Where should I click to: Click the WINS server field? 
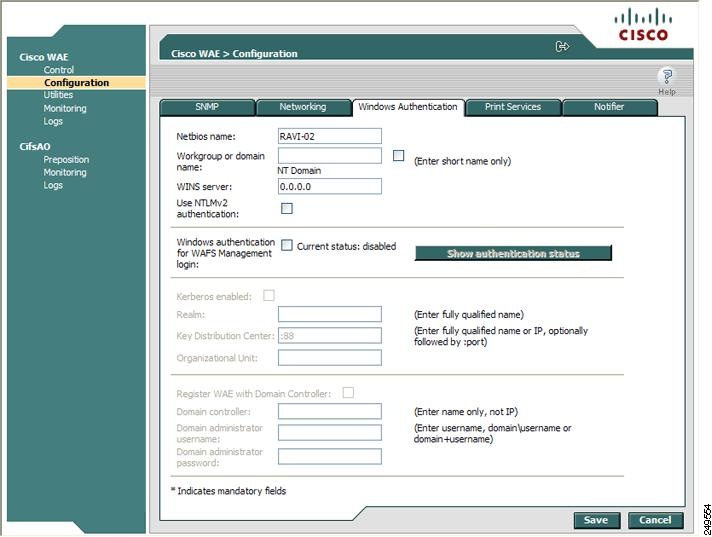point(330,187)
